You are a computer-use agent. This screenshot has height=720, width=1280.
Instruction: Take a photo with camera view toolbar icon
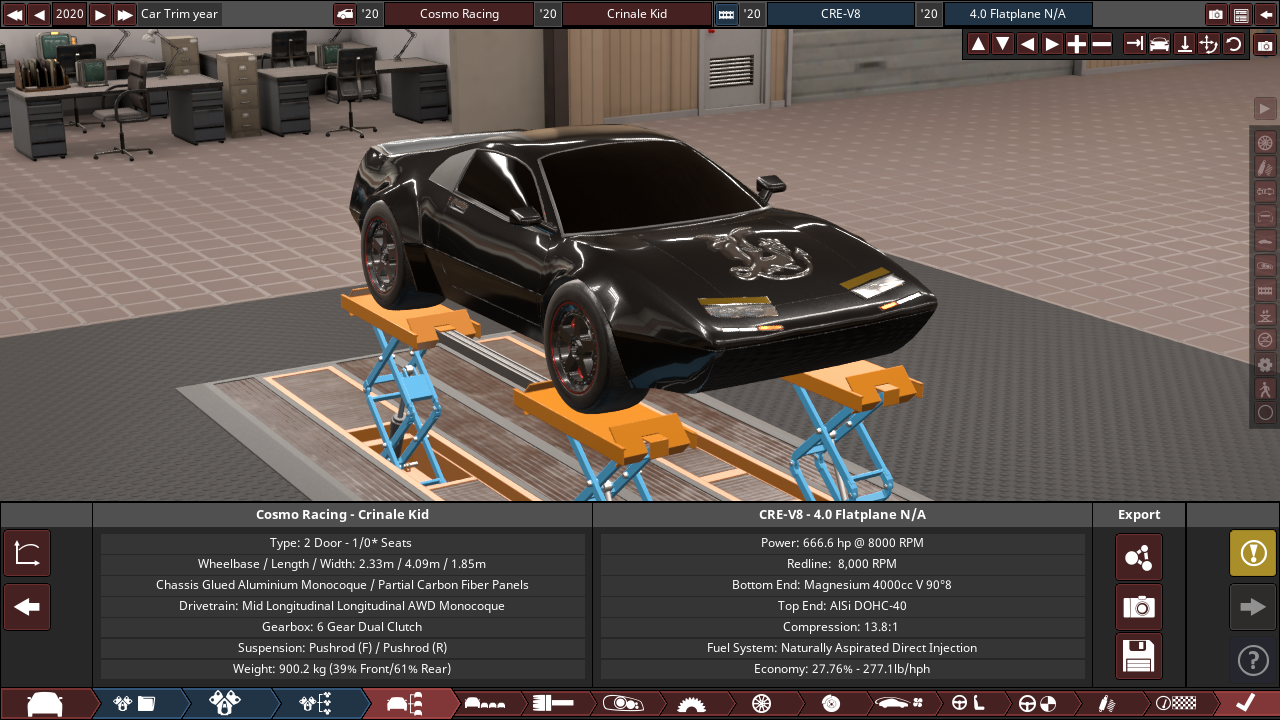click(1265, 45)
